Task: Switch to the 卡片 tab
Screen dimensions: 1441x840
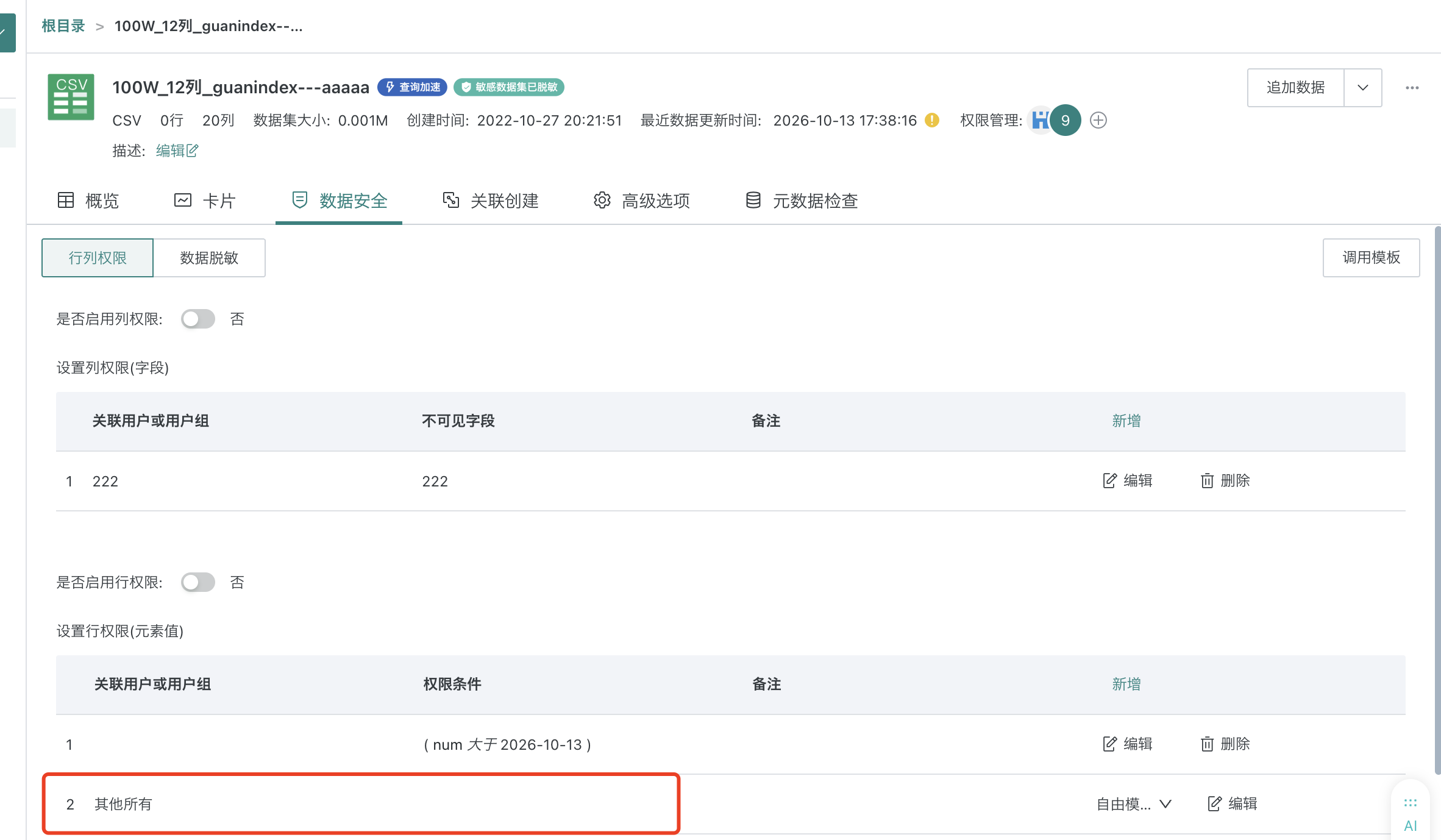Action: (205, 201)
